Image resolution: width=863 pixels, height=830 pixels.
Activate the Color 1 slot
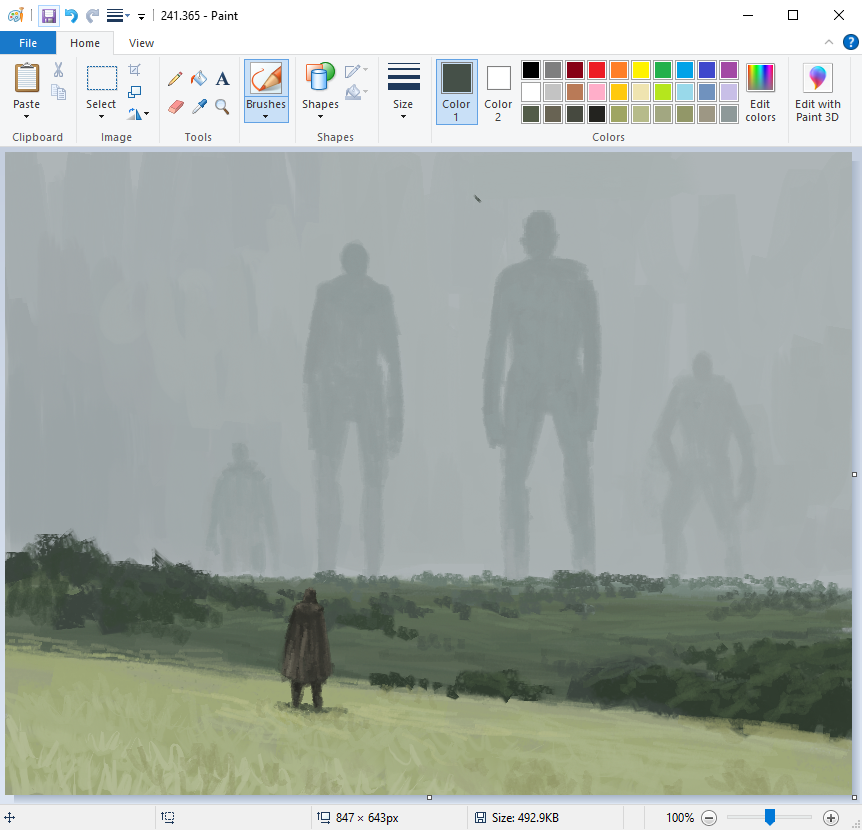pos(456,91)
